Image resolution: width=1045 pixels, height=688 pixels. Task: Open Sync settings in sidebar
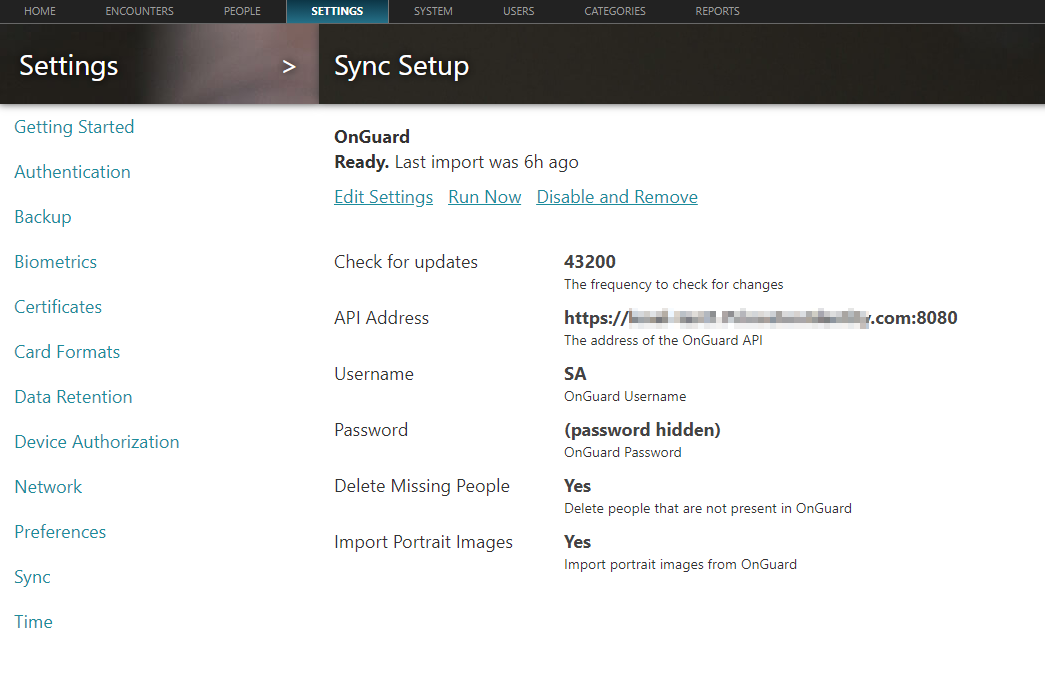click(32, 577)
